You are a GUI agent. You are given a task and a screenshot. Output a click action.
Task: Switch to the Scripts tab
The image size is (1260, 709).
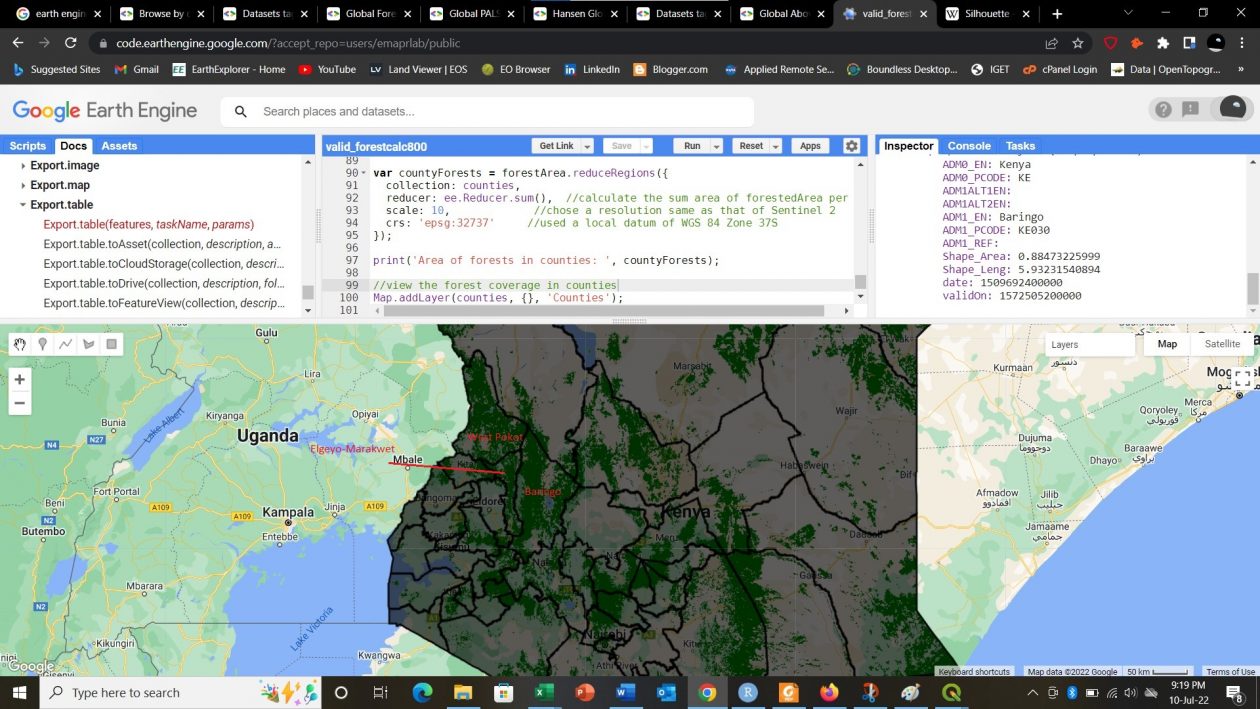28,146
